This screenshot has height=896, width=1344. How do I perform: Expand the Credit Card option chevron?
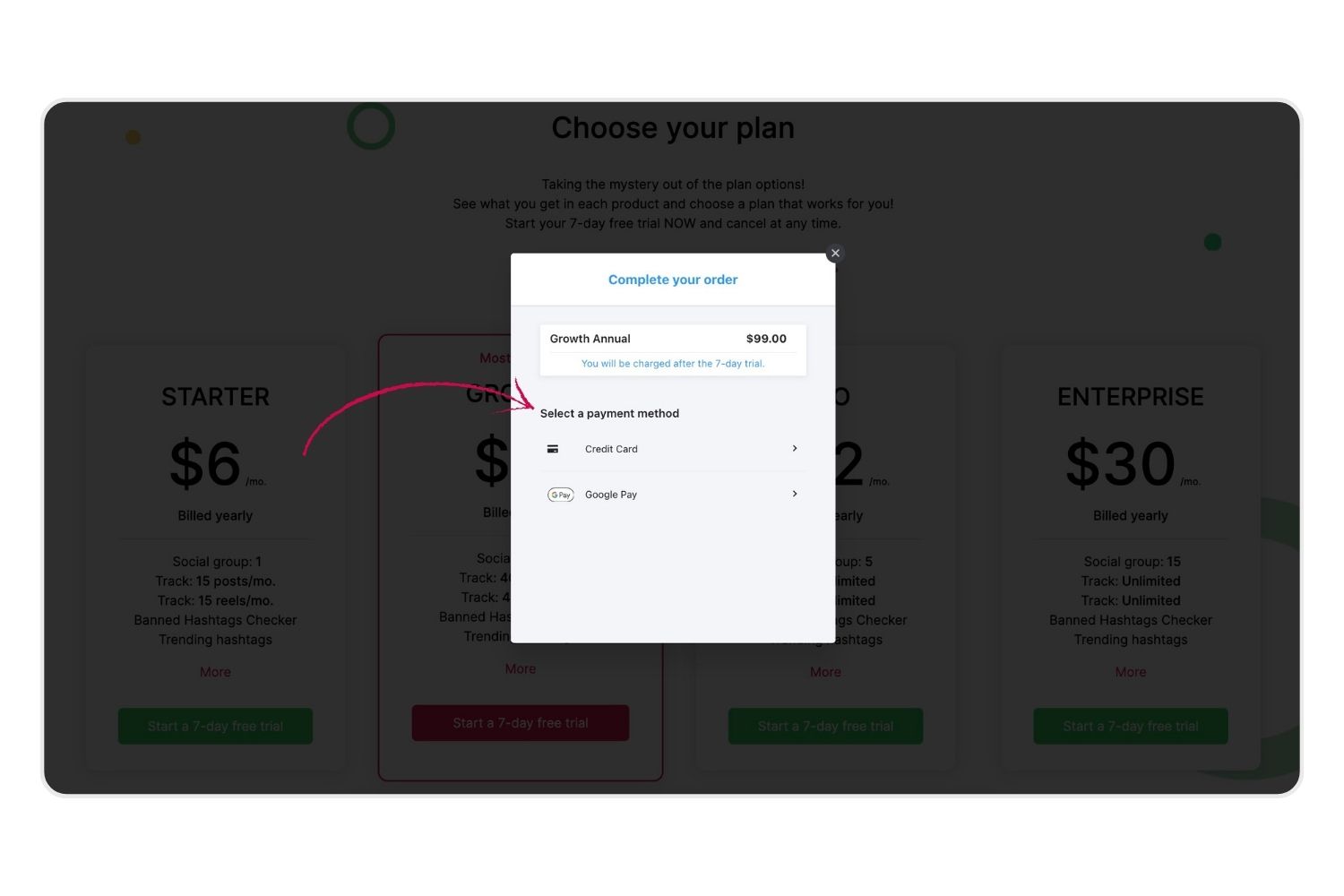[795, 449]
